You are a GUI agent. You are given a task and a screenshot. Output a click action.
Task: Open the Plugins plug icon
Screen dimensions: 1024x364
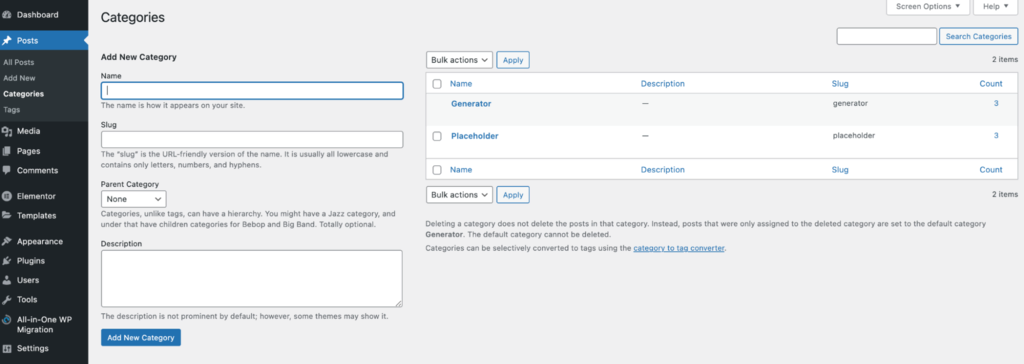click(x=7, y=261)
